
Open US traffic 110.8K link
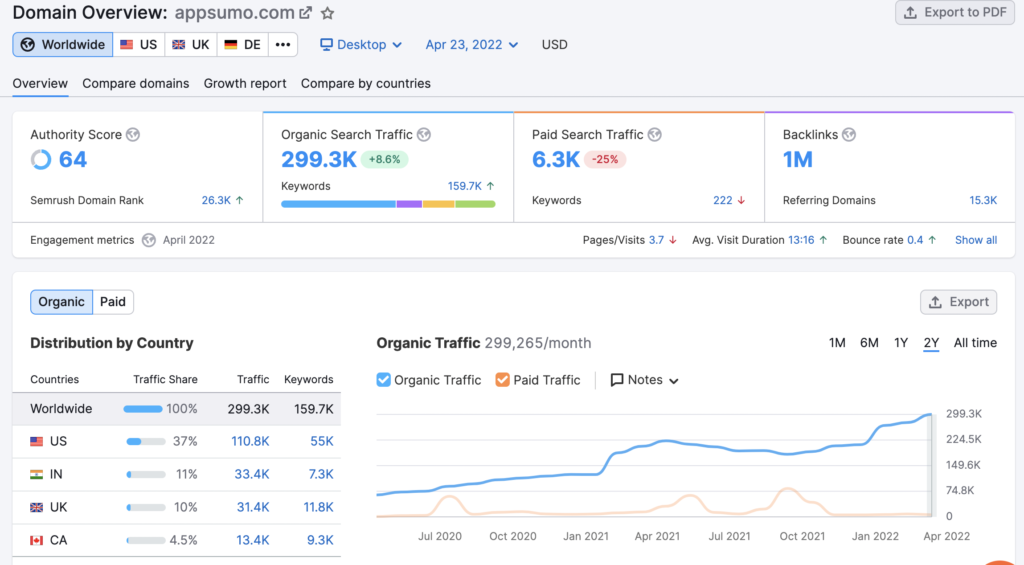coord(250,442)
